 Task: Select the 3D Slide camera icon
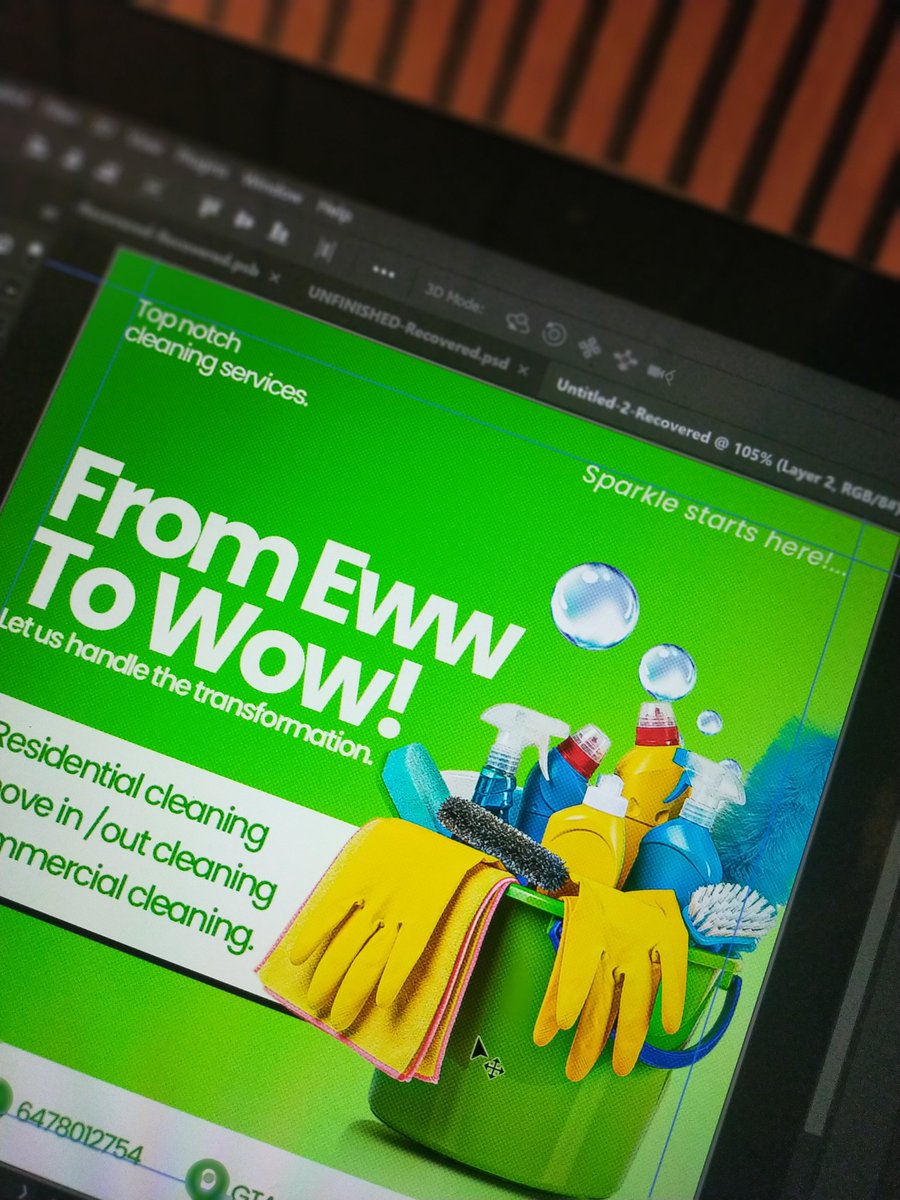[x=626, y=360]
